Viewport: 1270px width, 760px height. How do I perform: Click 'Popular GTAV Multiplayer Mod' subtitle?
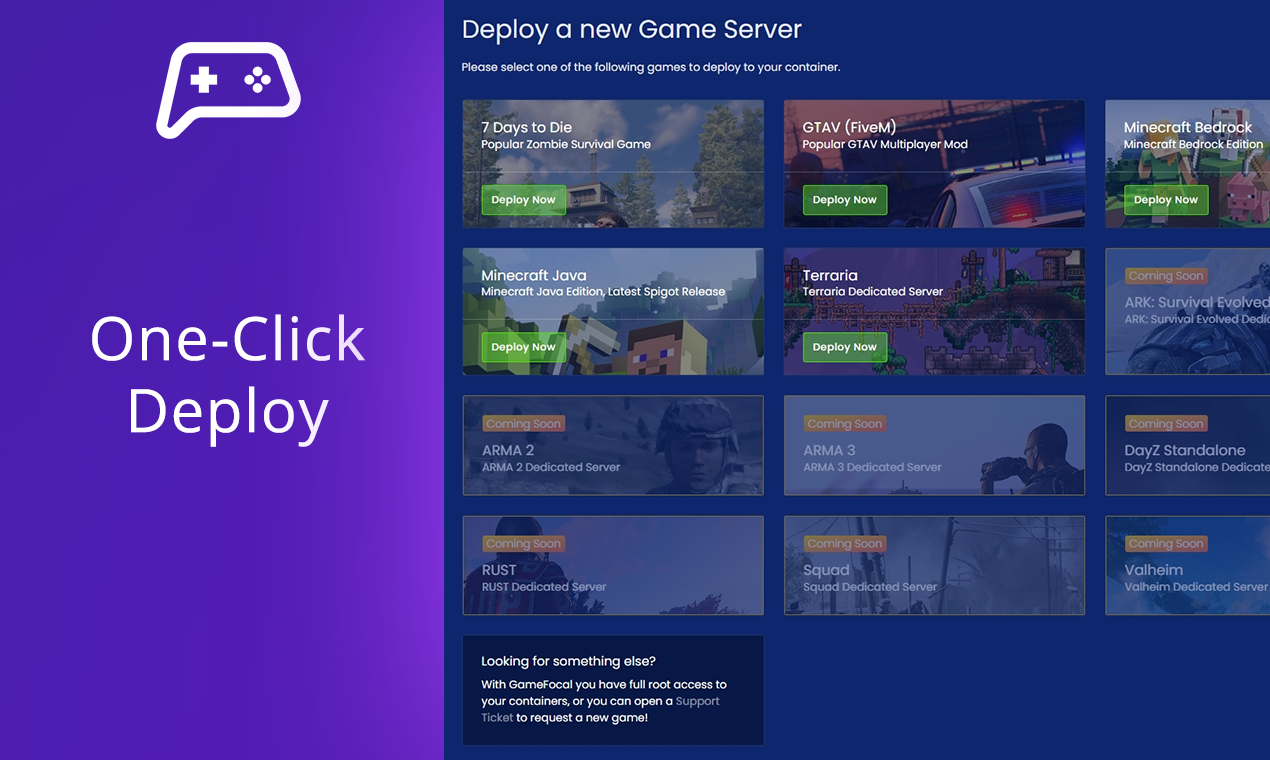tap(885, 144)
